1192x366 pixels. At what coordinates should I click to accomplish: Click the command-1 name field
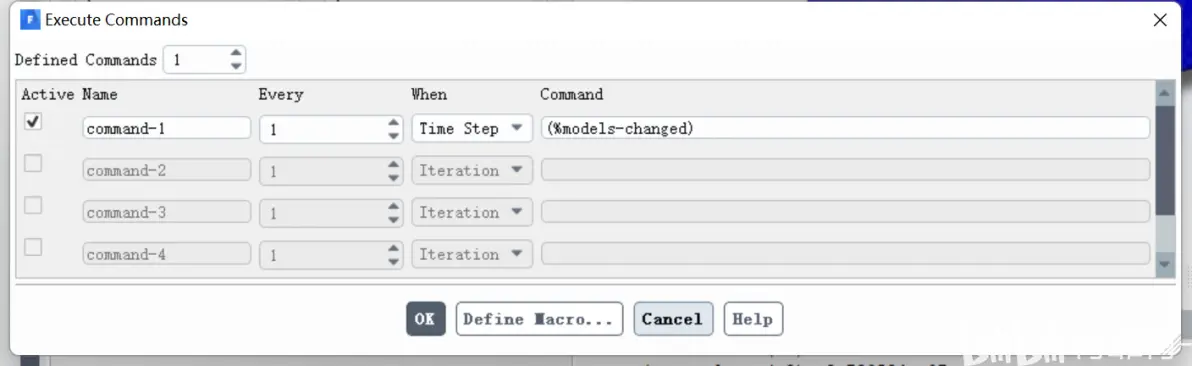coord(166,129)
